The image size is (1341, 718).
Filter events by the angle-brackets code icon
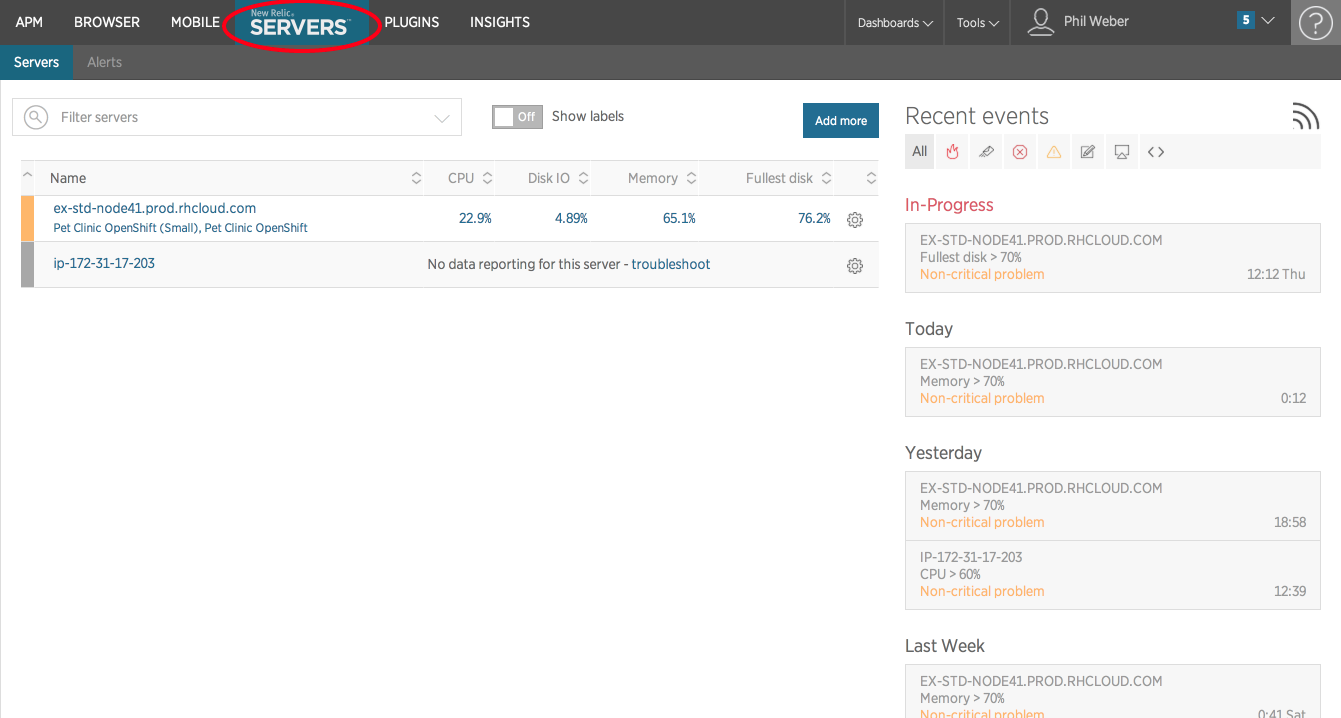click(1156, 152)
